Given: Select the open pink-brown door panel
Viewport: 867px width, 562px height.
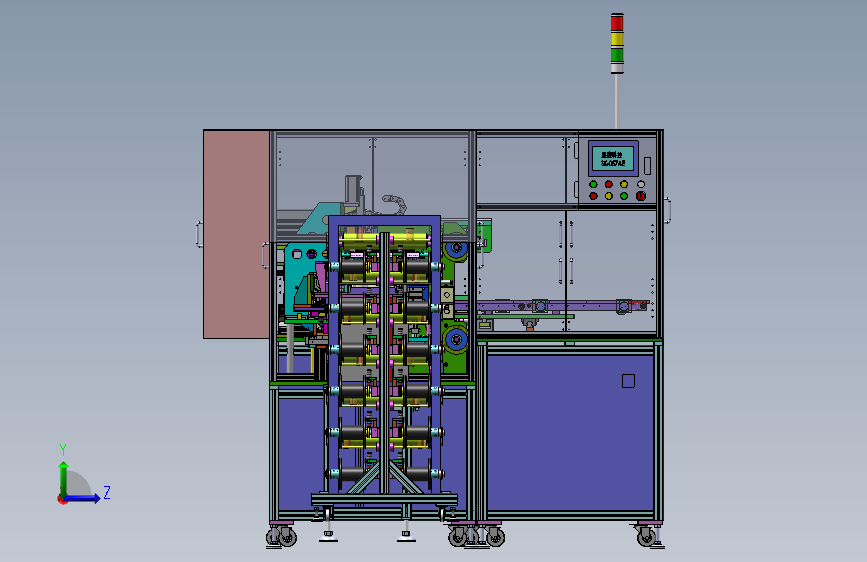Looking at the screenshot, I should pyautogui.click(x=236, y=234).
